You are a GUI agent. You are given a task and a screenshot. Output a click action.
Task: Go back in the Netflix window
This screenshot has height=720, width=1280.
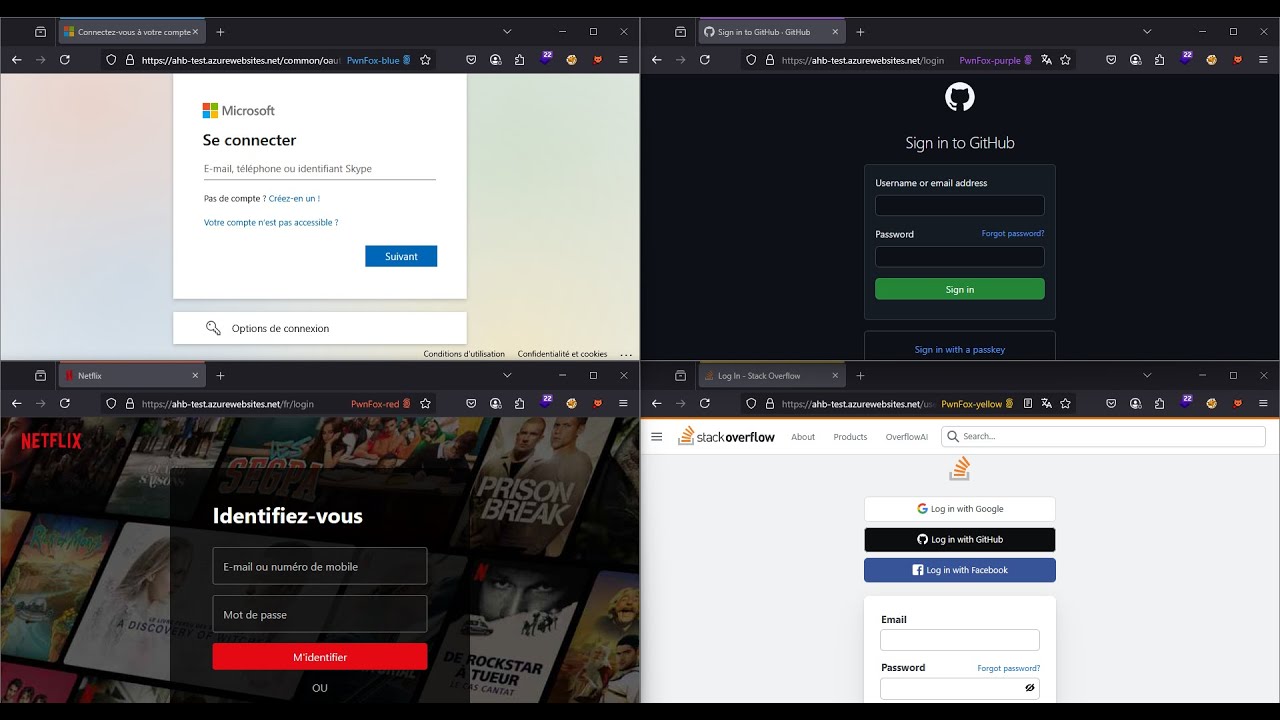point(17,404)
